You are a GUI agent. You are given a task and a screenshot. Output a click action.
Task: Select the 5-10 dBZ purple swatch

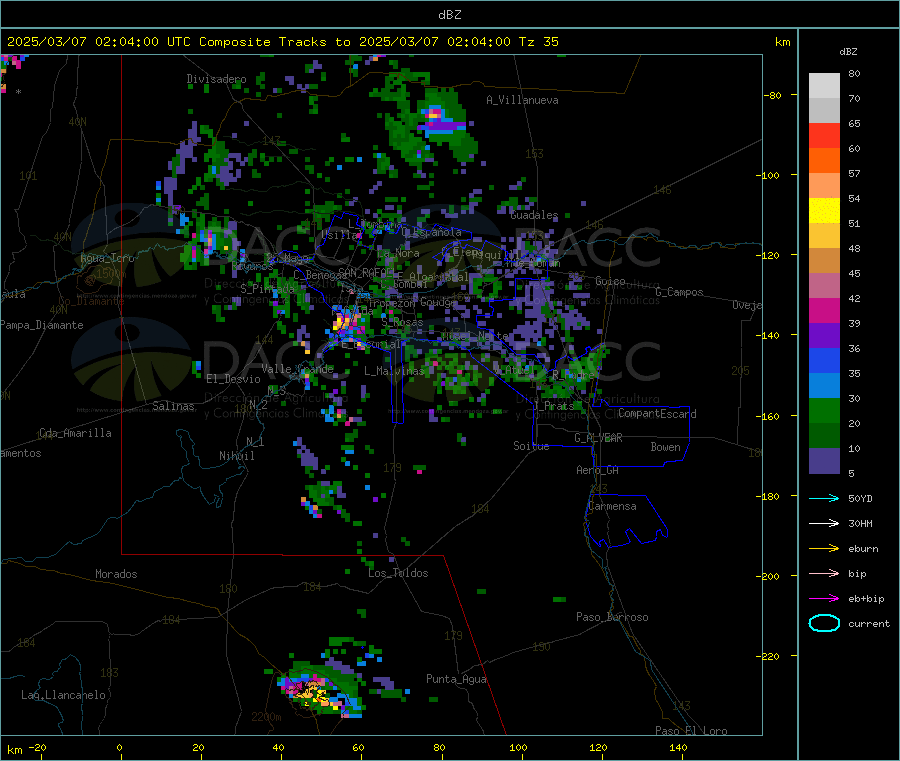pyautogui.click(x=824, y=461)
